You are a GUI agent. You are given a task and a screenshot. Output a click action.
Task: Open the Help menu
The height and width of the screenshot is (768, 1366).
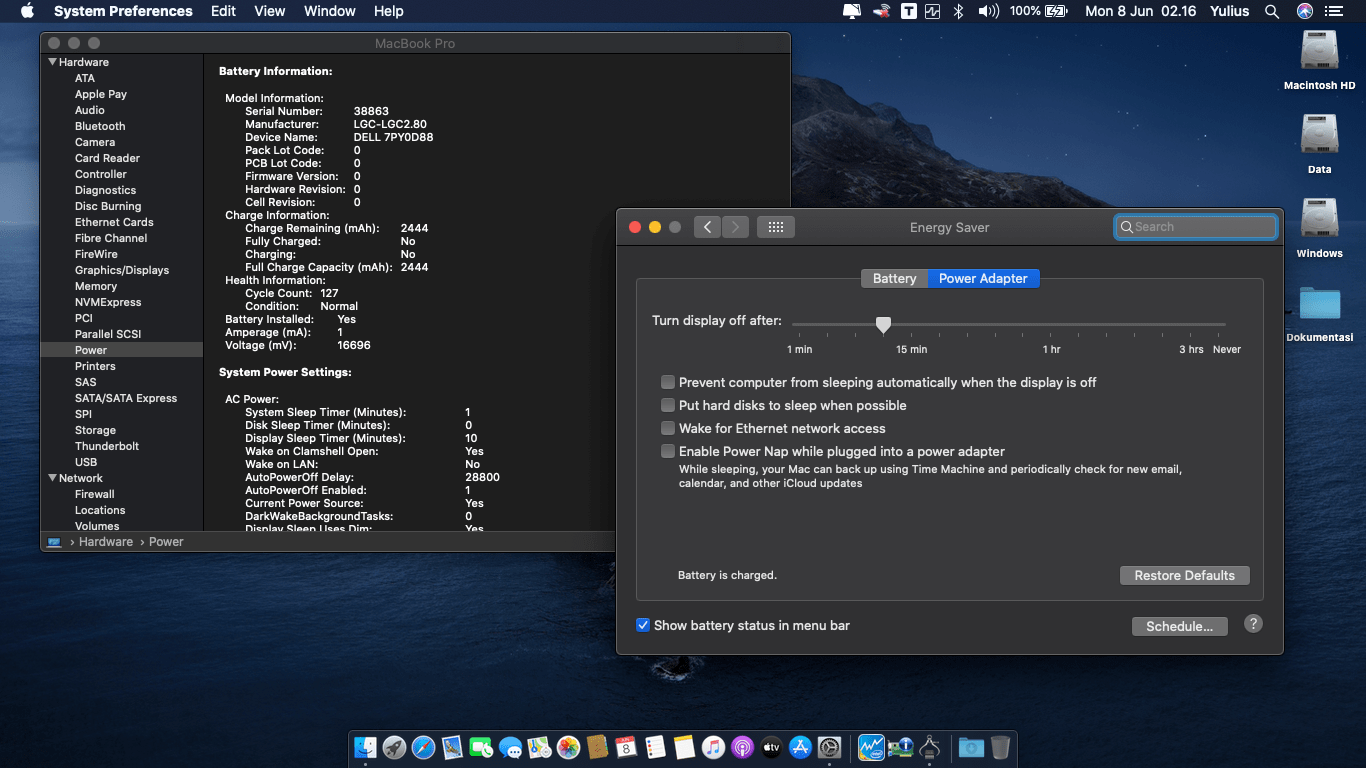tap(388, 11)
